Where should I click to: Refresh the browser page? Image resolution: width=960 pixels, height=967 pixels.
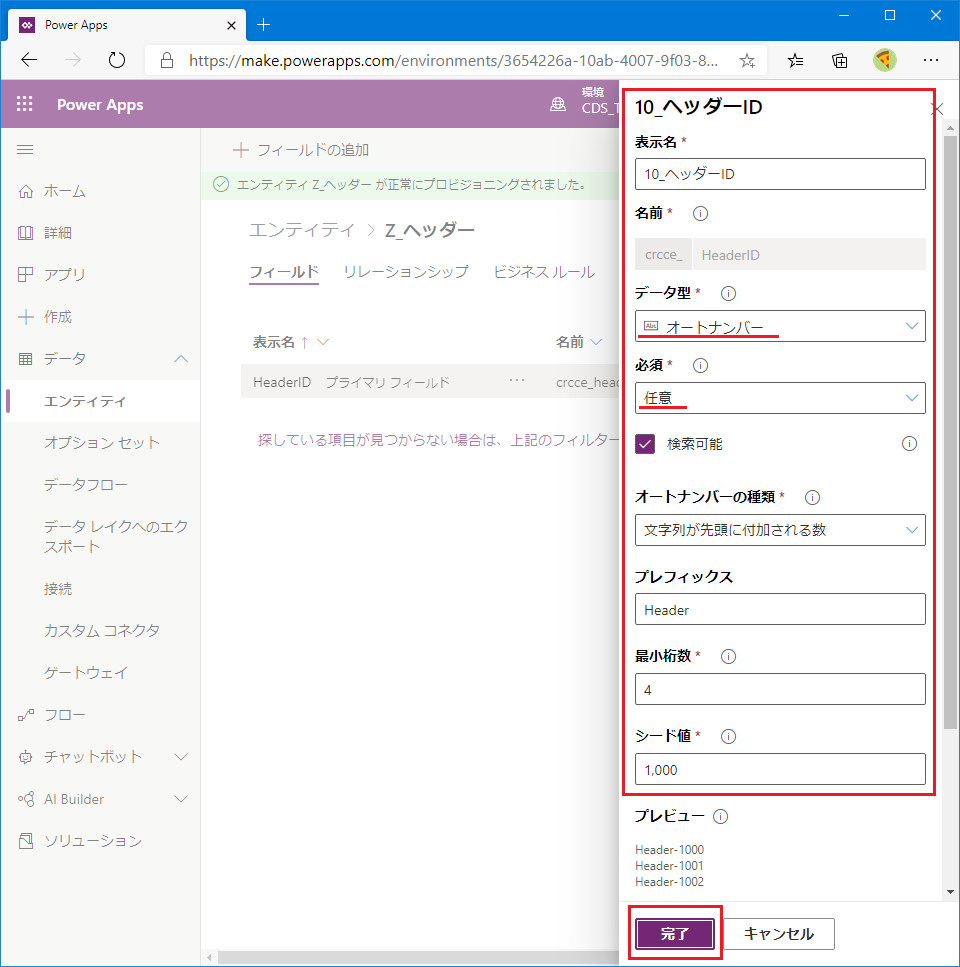coord(117,60)
